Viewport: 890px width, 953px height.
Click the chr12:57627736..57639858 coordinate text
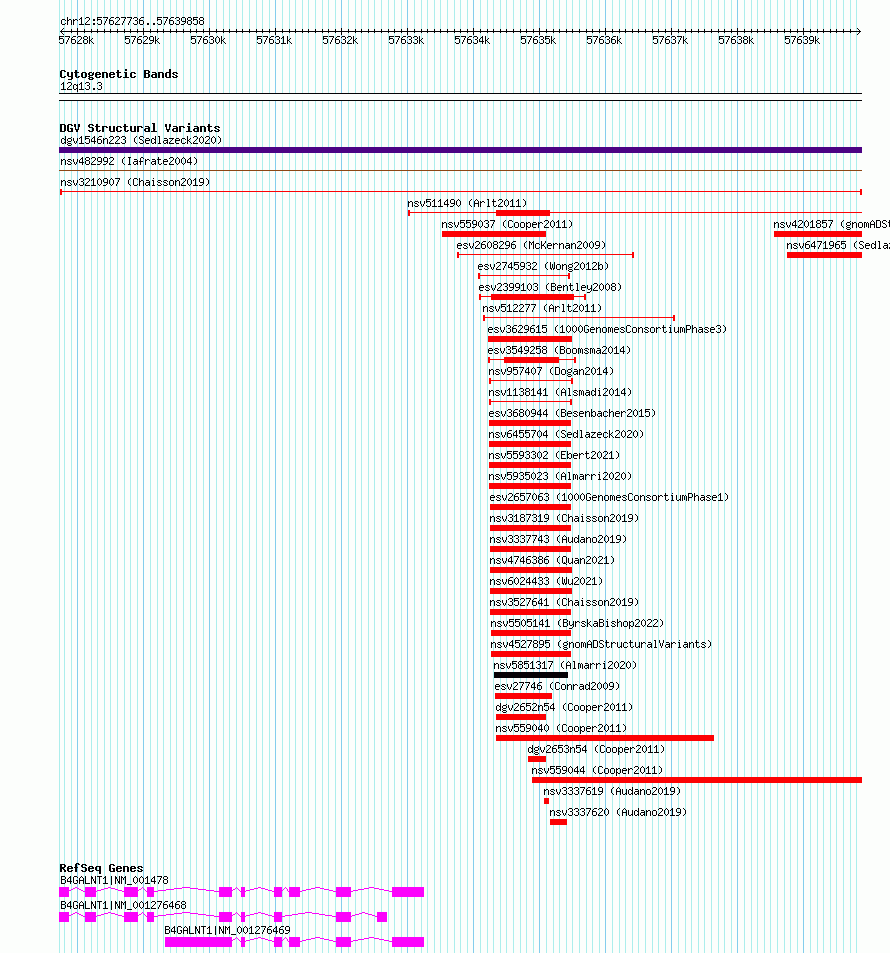click(132, 21)
